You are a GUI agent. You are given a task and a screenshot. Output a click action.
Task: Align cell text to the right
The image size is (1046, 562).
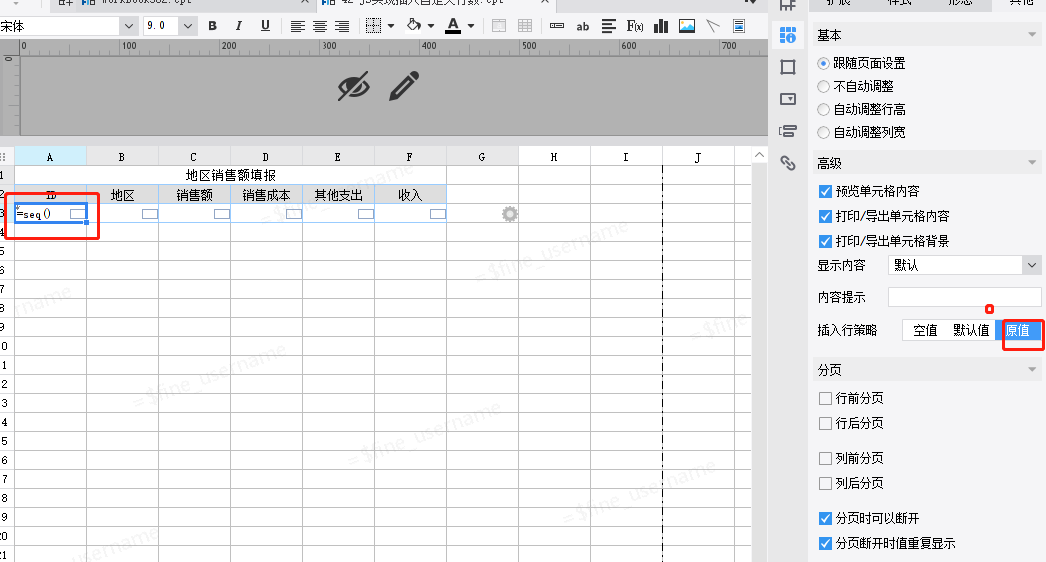(342, 26)
